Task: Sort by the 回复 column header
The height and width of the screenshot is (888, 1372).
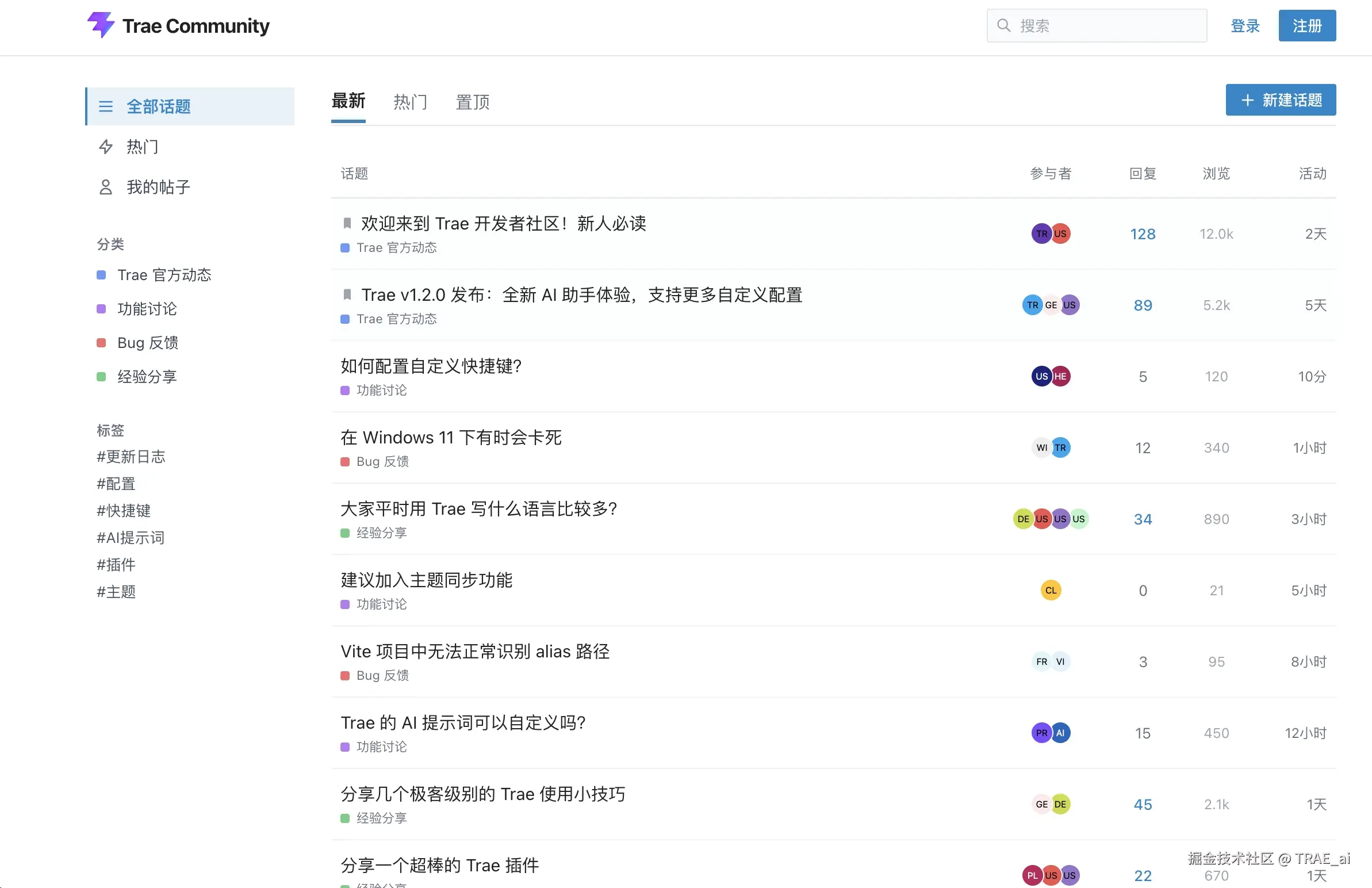Action: click(1142, 174)
